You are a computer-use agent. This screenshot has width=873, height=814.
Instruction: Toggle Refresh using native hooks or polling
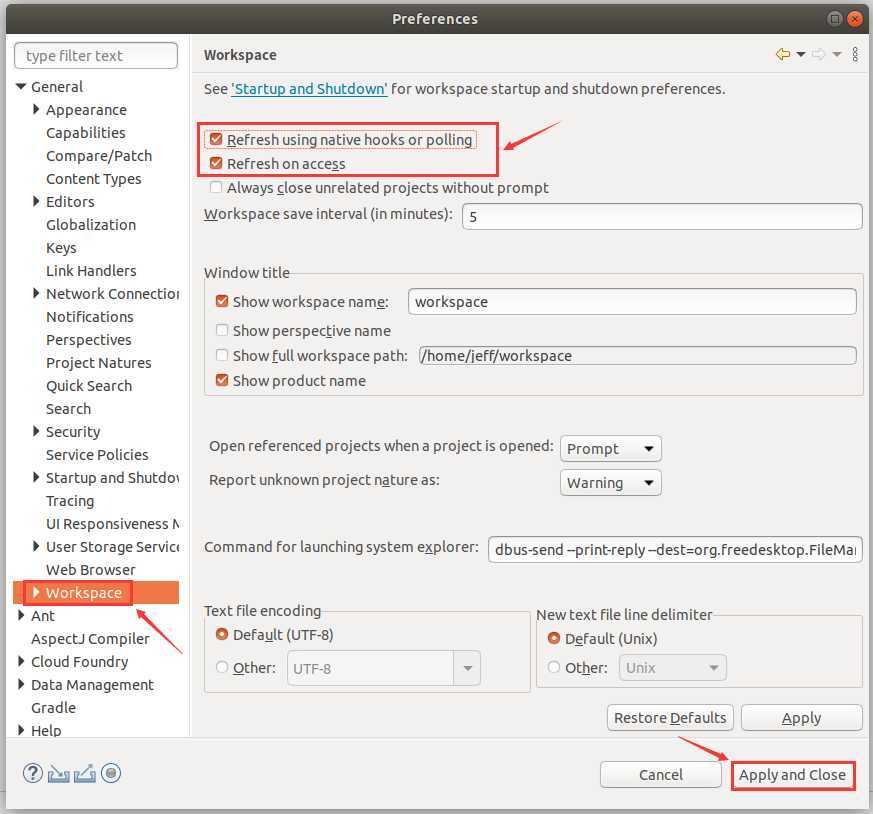[x=216, y=139]
